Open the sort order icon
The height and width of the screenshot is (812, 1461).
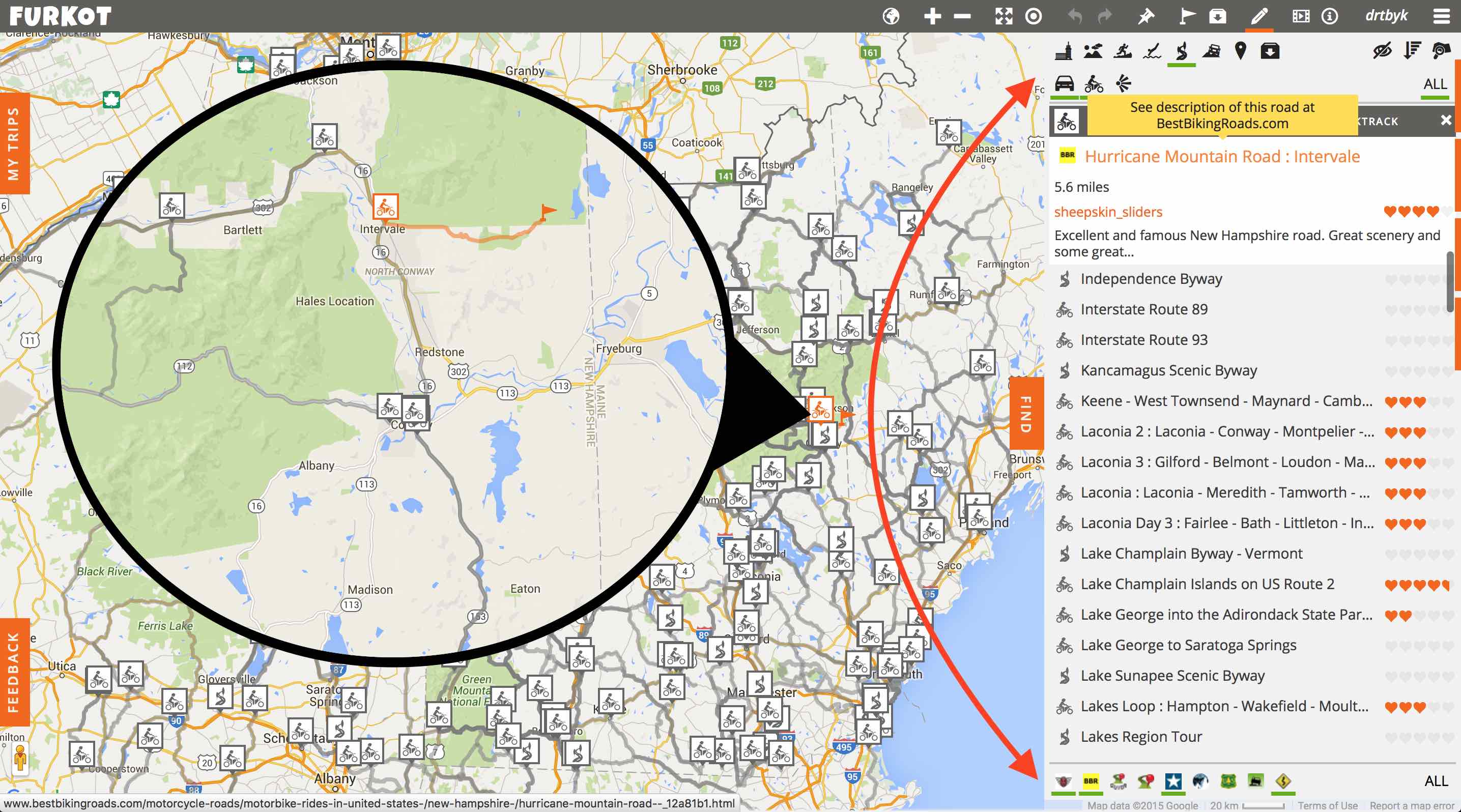1412,51
